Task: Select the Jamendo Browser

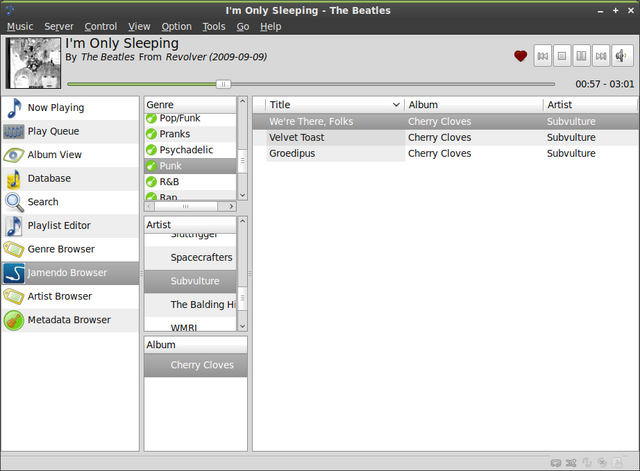Action: tap(70, 273)
